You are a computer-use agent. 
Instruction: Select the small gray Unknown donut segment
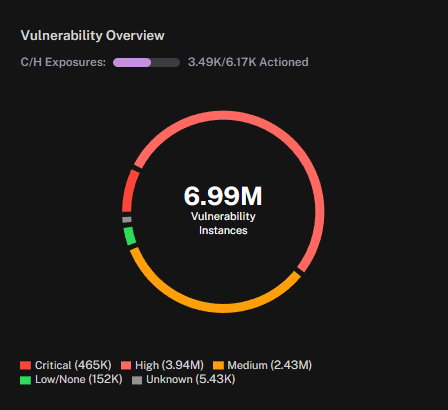127,220
